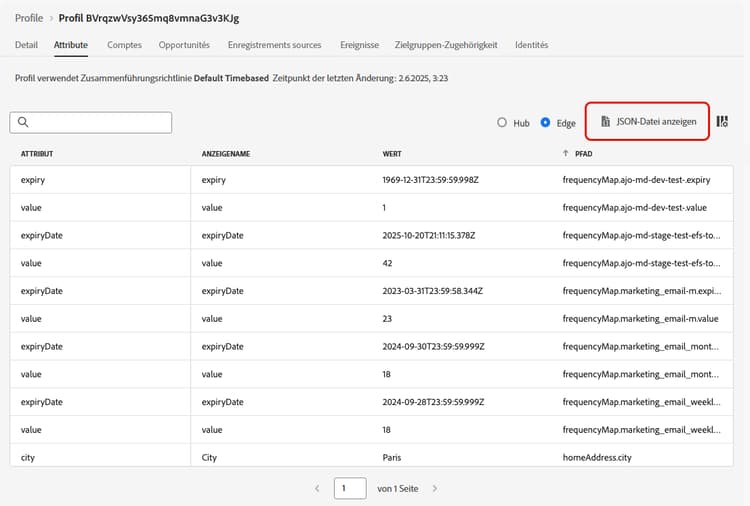The height and width of the screenshot is (506, 750).
Task: Navigate to the Profile breadcrumb link
Action: [29, 18]
